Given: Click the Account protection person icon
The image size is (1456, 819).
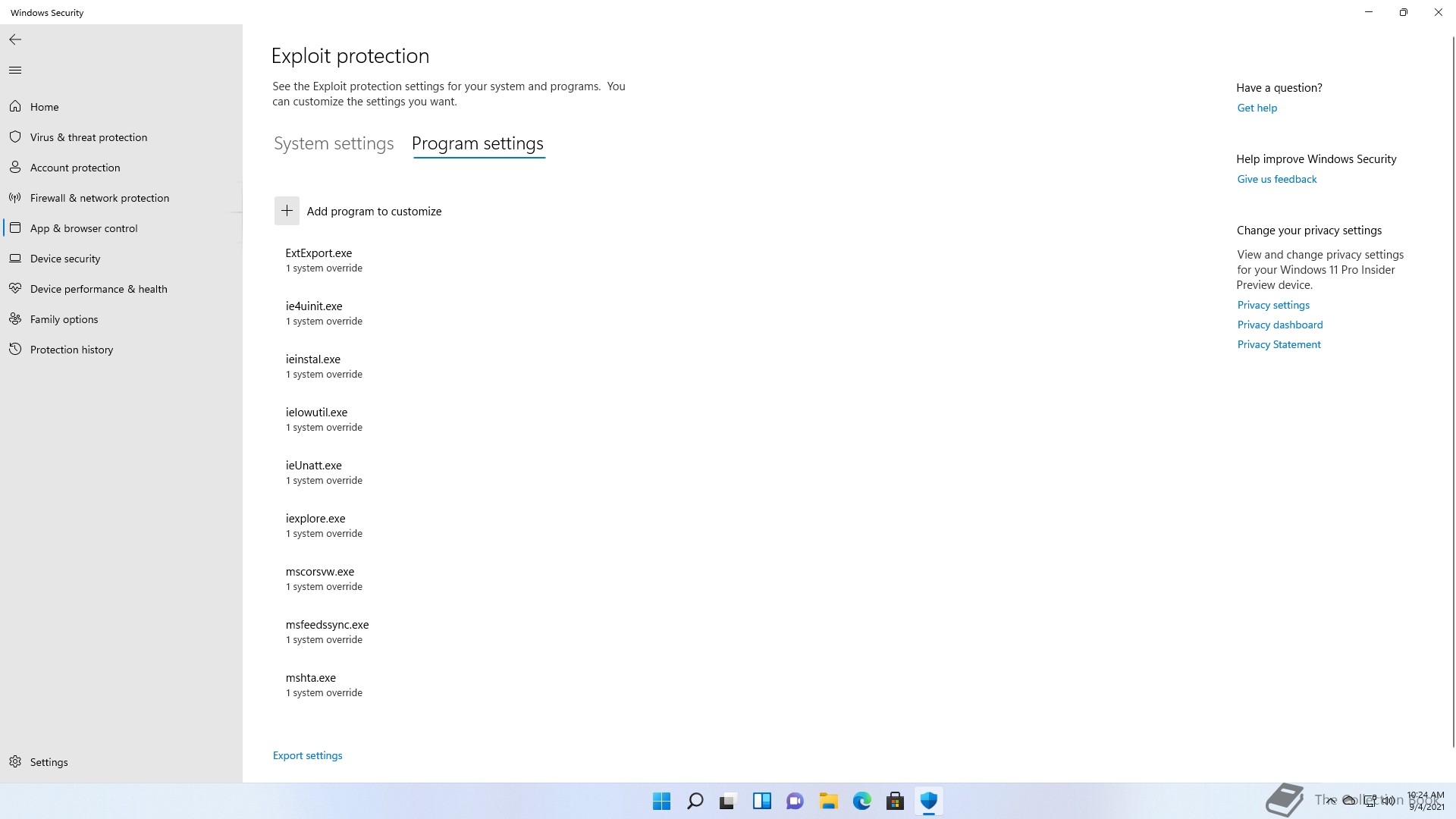Looking at the screenshot, I should (x=15, y=168).
